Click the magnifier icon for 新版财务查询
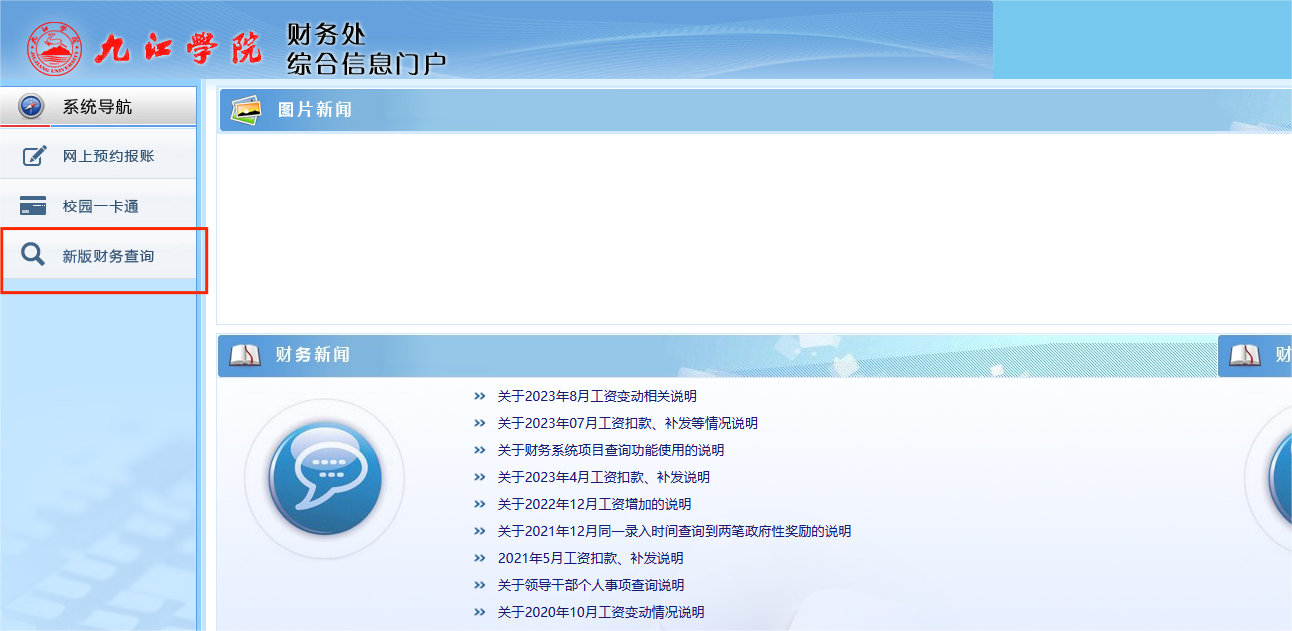This screenshot has width=1292, height=631. (33, 256)
